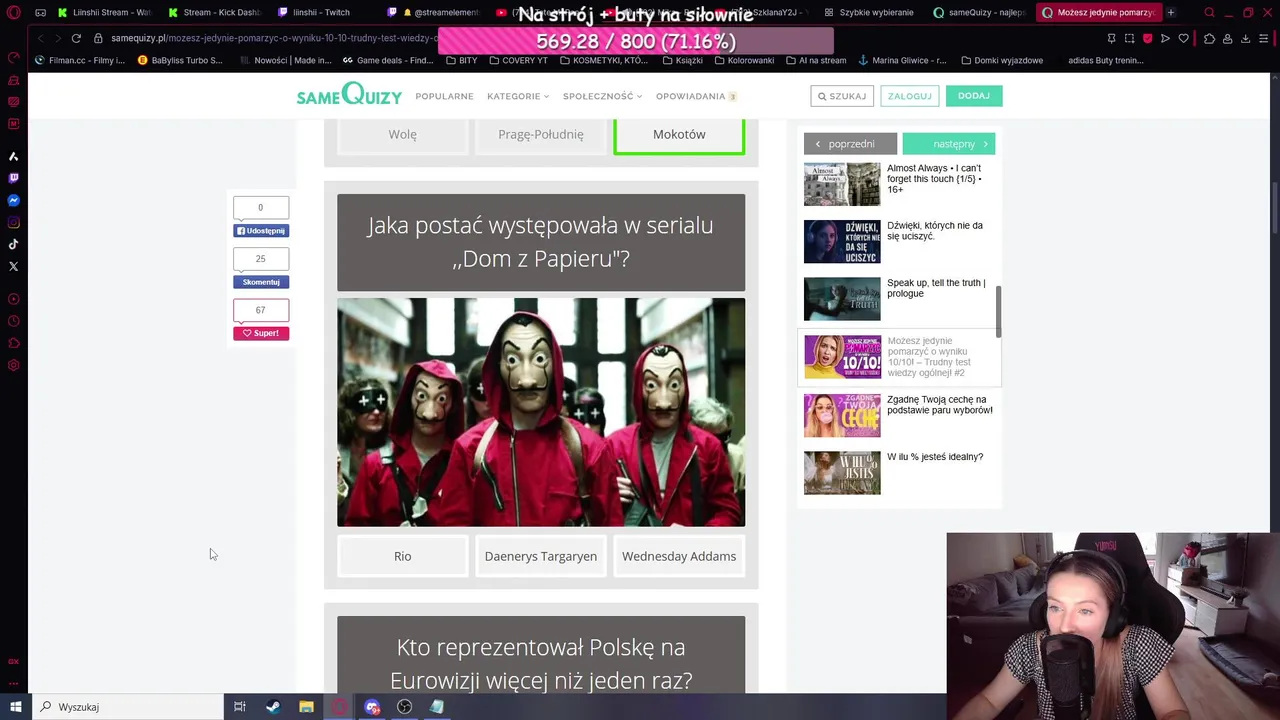
Task: Go to poprzedni quiz list
Action: 850,144
